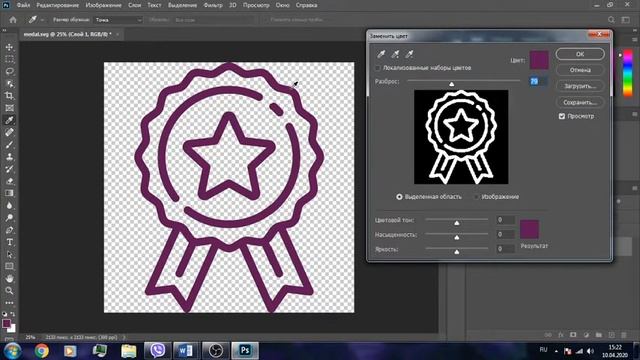Click the Cancel (Отмена) button
Image resolution: width=640 pixels, height=360 pixels.
click(580, 70)
